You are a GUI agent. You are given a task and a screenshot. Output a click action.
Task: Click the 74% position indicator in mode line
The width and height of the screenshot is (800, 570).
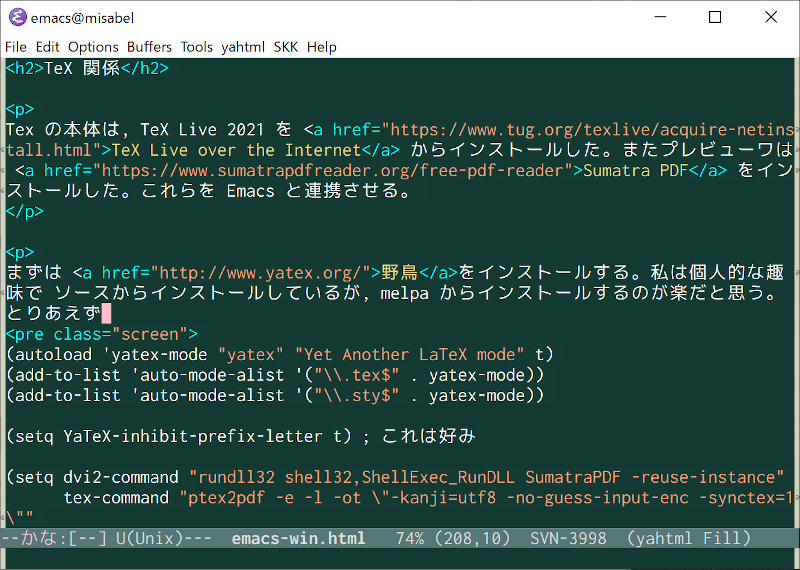(410, 538)
